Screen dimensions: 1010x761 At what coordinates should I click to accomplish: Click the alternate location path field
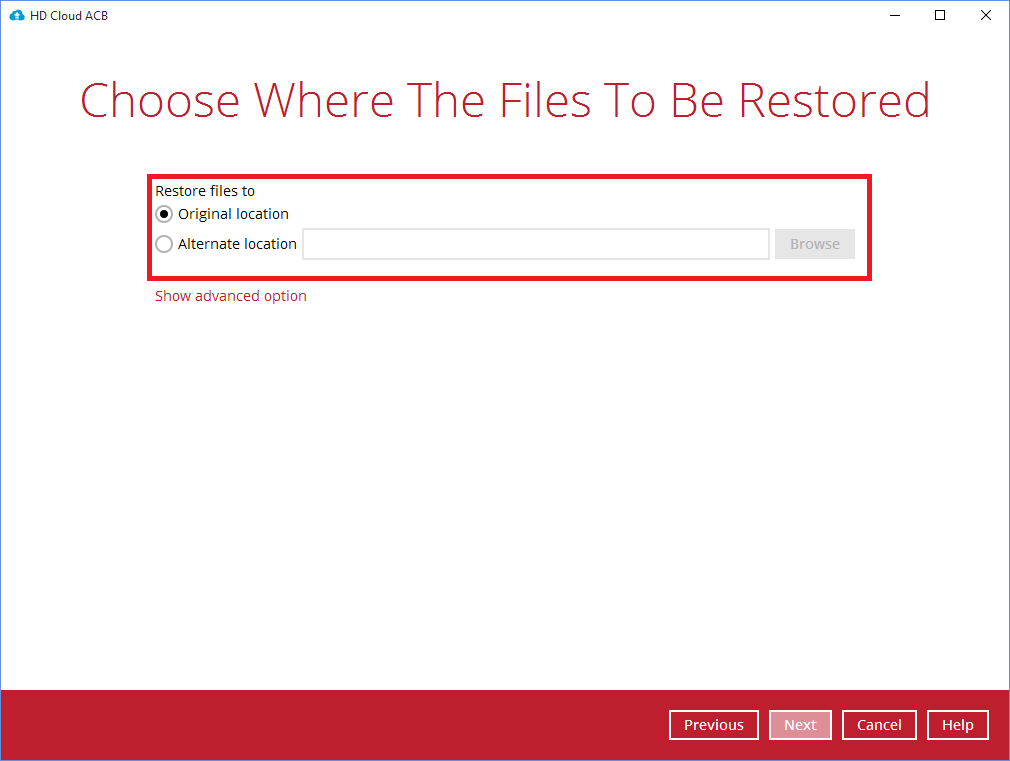536,244
